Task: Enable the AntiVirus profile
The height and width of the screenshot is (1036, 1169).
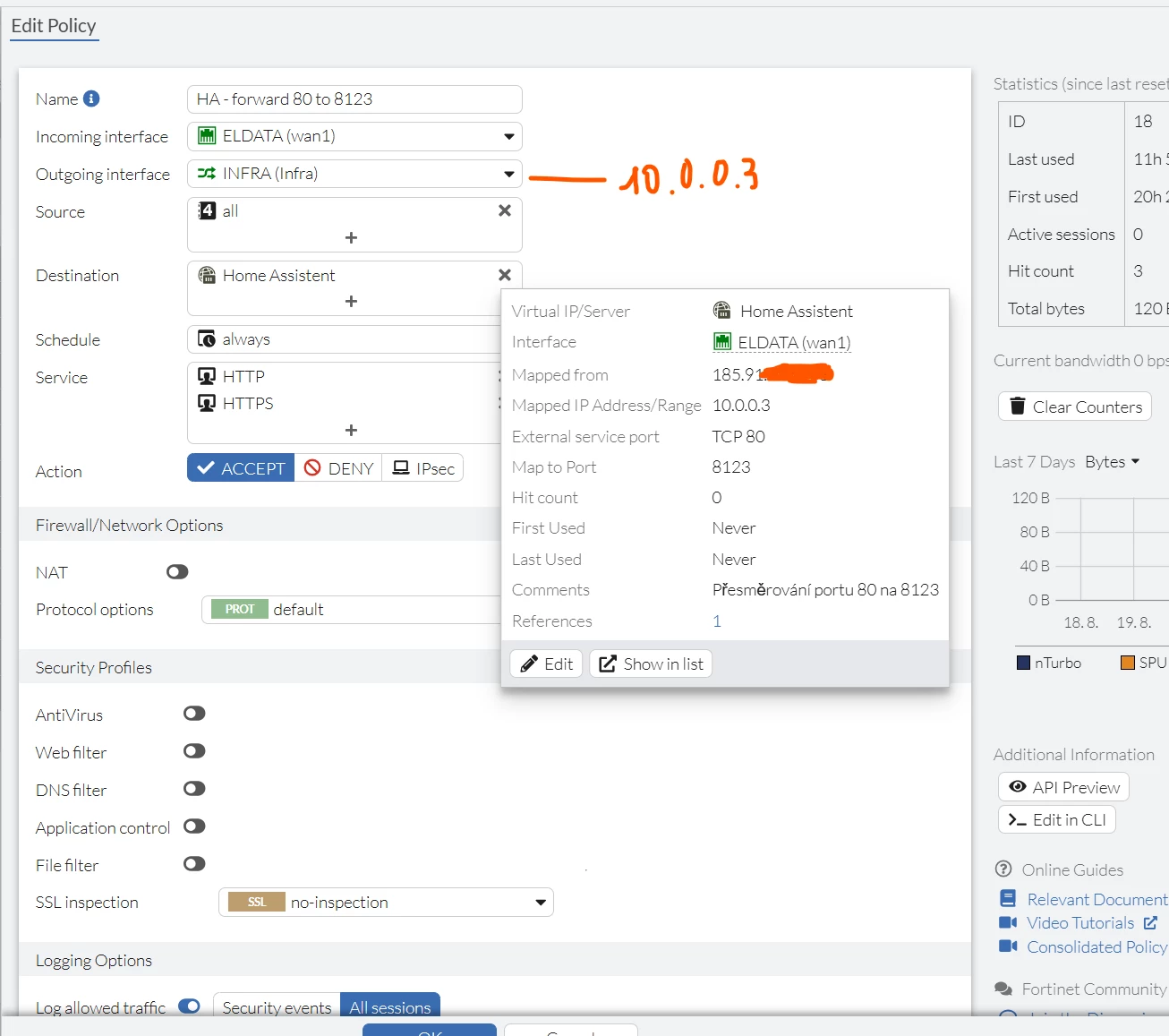Action: click(194, 714)
